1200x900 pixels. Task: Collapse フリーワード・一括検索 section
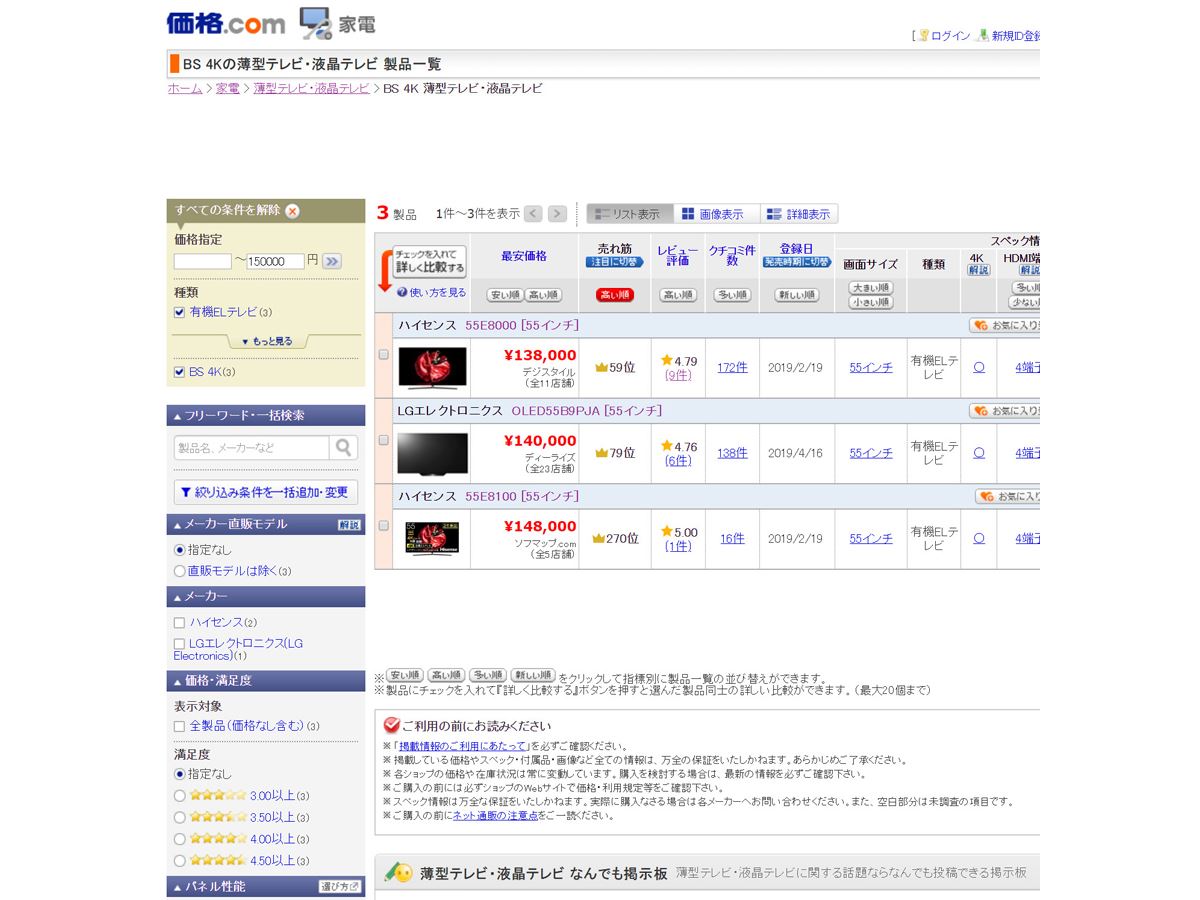click(266, 415)
